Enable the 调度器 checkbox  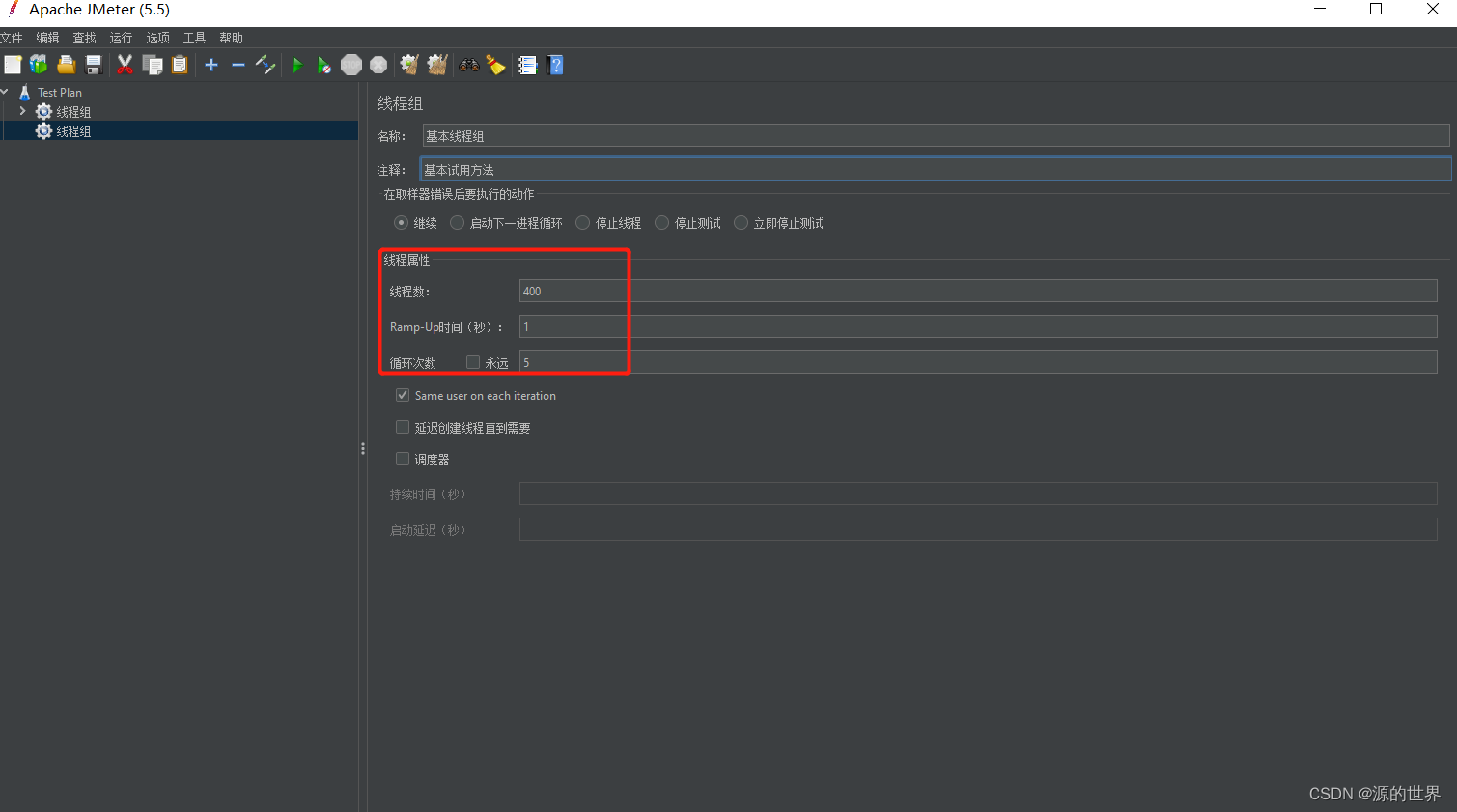[403, 459]
